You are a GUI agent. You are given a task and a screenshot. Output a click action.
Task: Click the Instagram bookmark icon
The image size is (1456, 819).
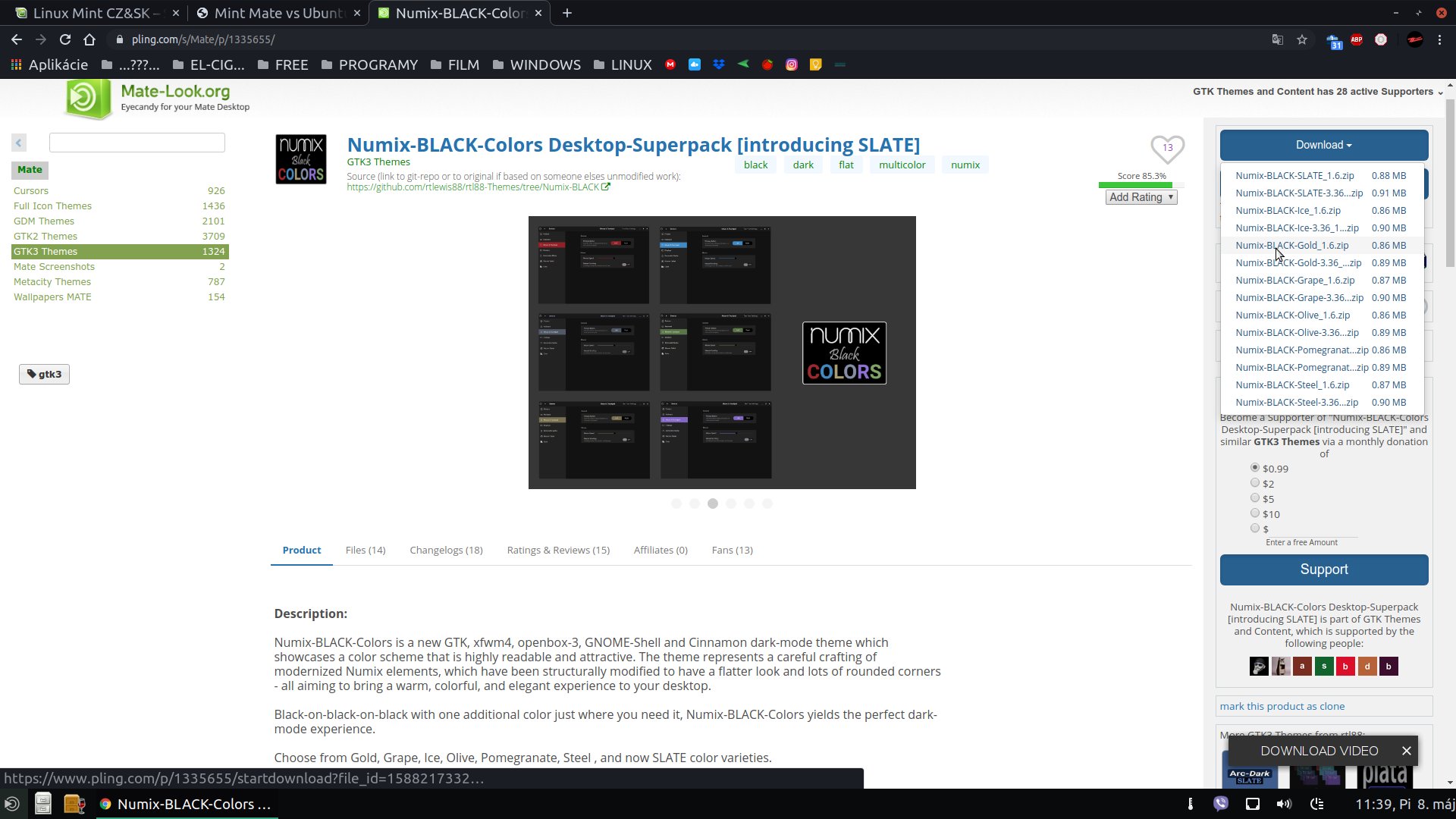(x=792, y=65)
